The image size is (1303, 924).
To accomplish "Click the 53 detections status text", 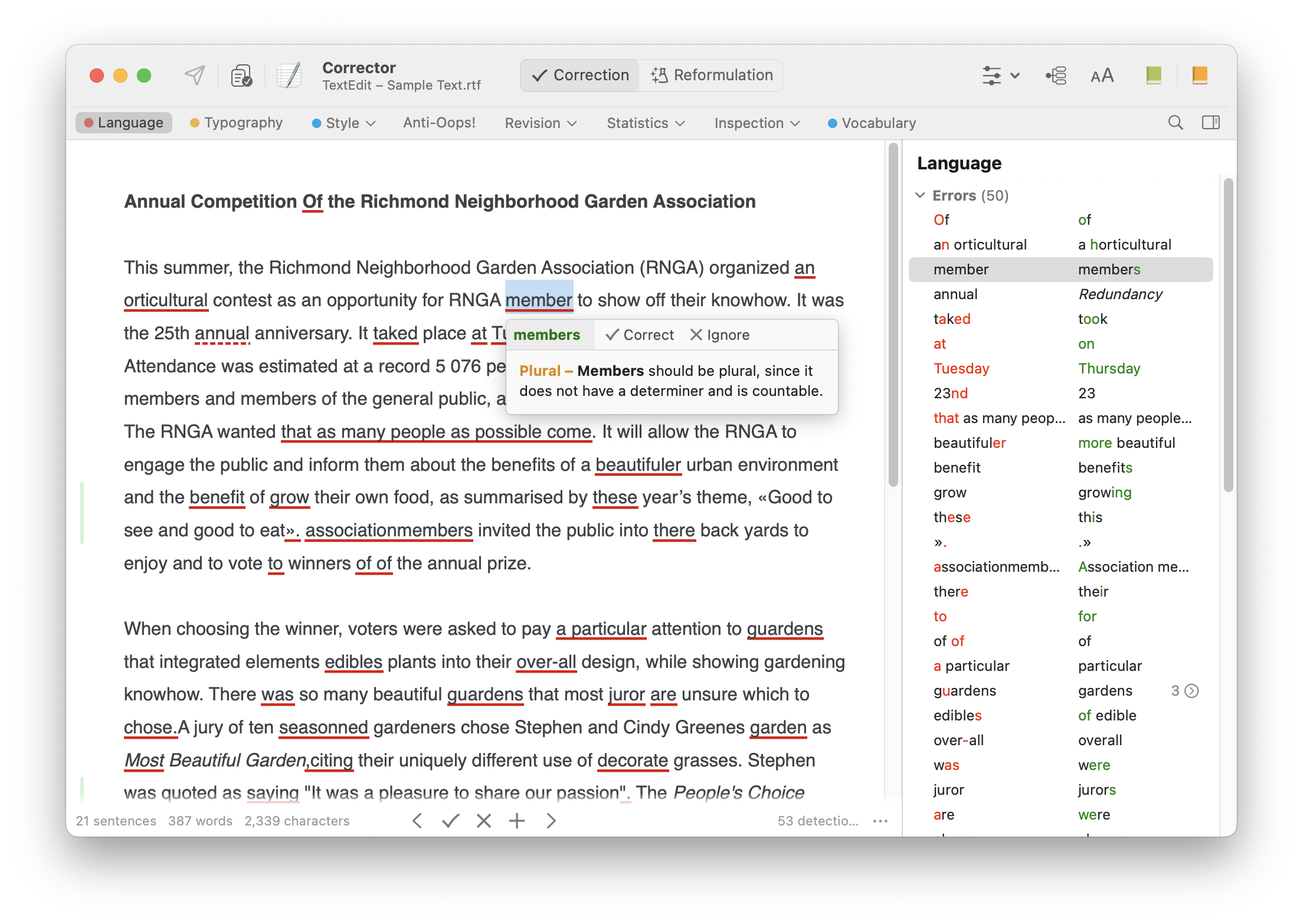I will point(818,821).
